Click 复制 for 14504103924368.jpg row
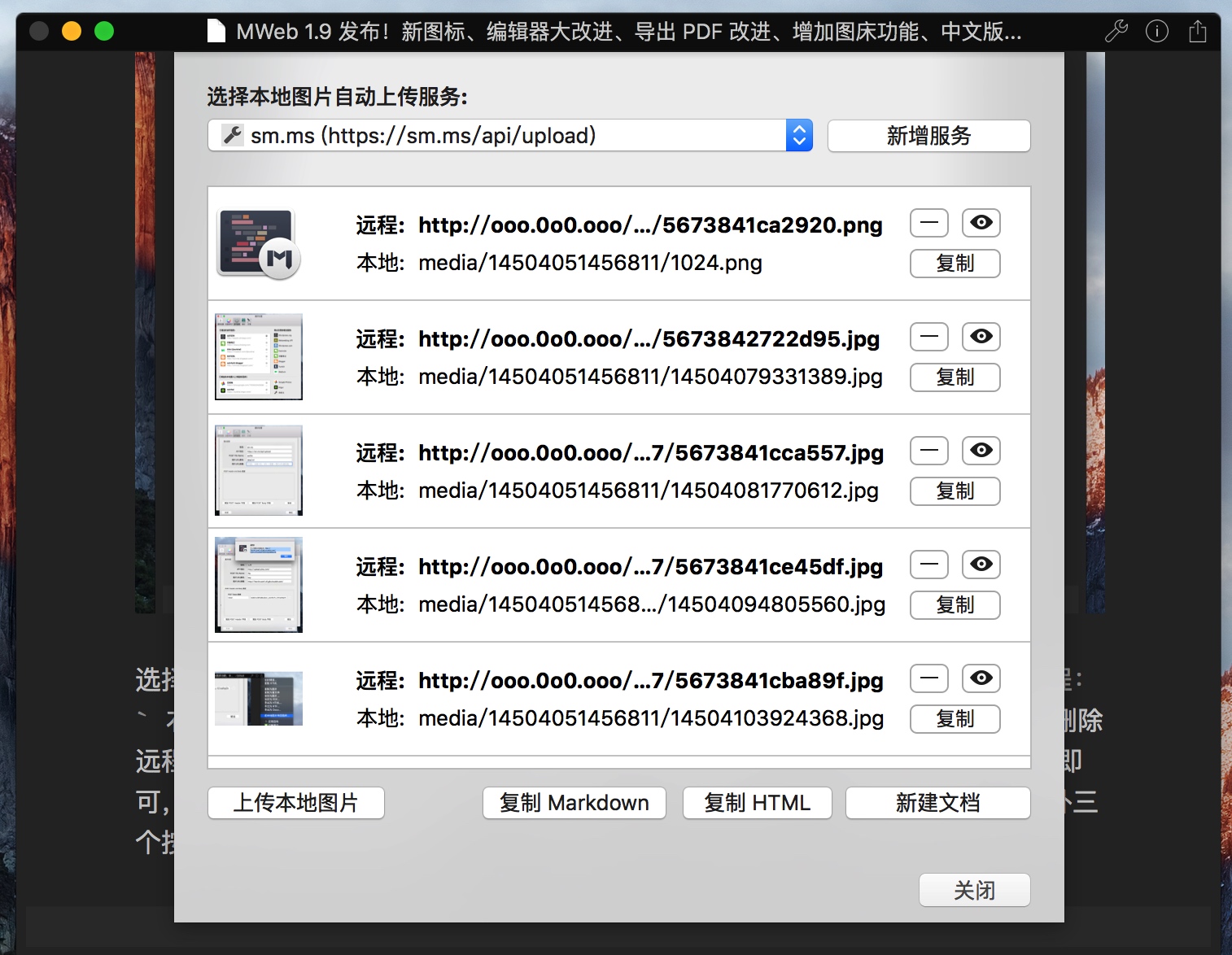This screenshot has width=1232, height=955. click(955, 719)
